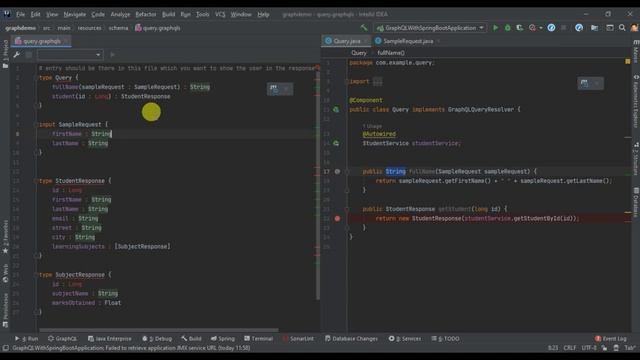The height and width of the screenshot is (360, 640).
Task: Open the Spring tool window
Action: [222, 339]
